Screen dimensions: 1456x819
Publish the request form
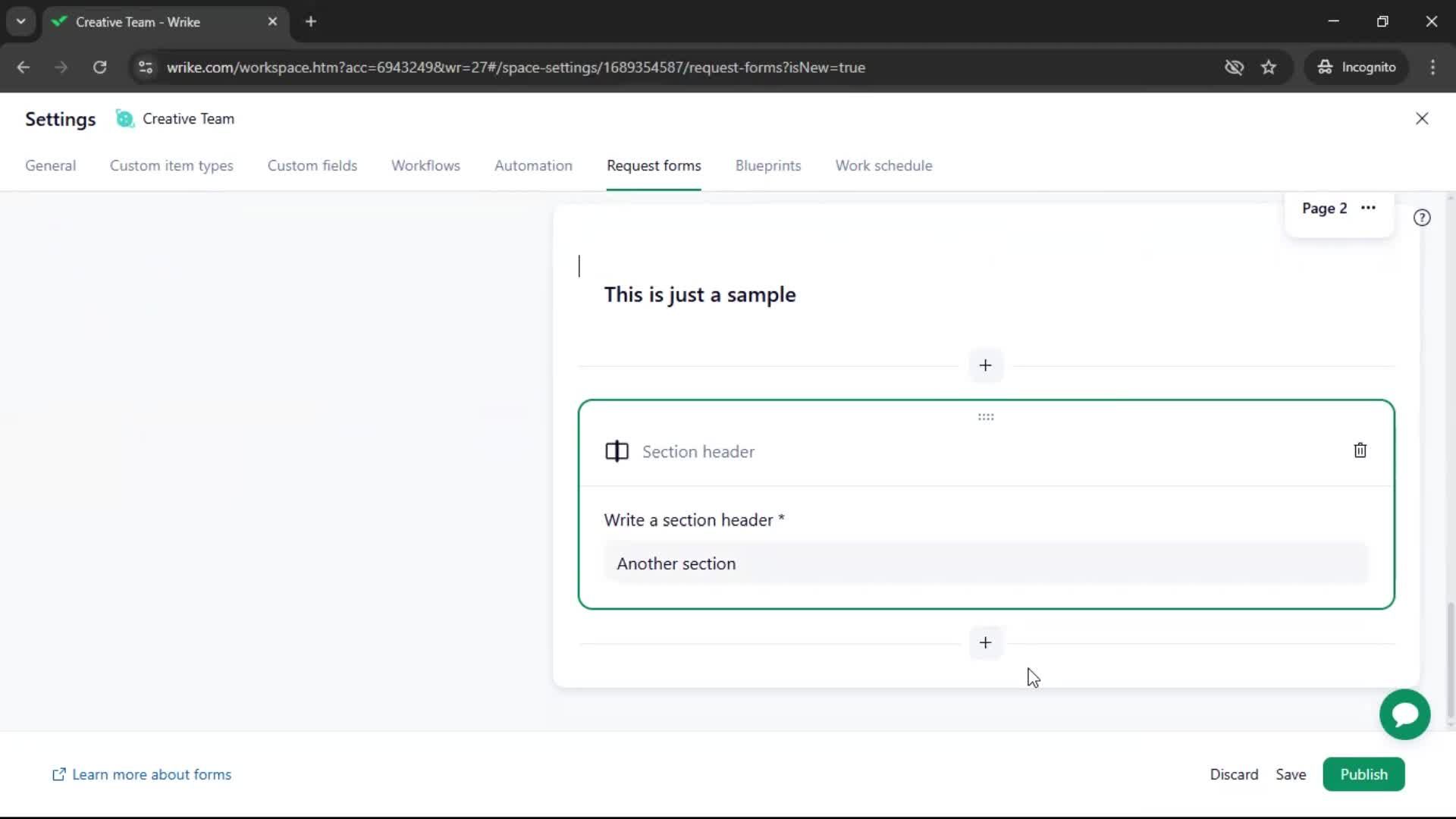tap(1363, 774)
